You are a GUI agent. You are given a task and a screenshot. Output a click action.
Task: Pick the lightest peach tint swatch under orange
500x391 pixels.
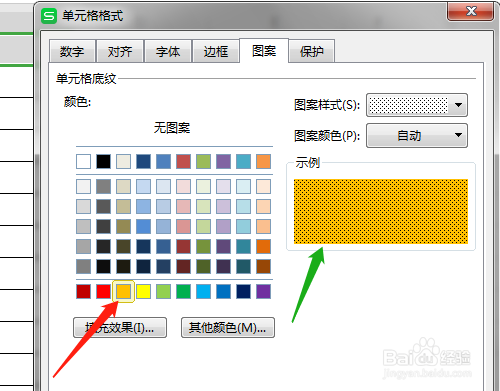pyautogui.click(x=263, y=186)
